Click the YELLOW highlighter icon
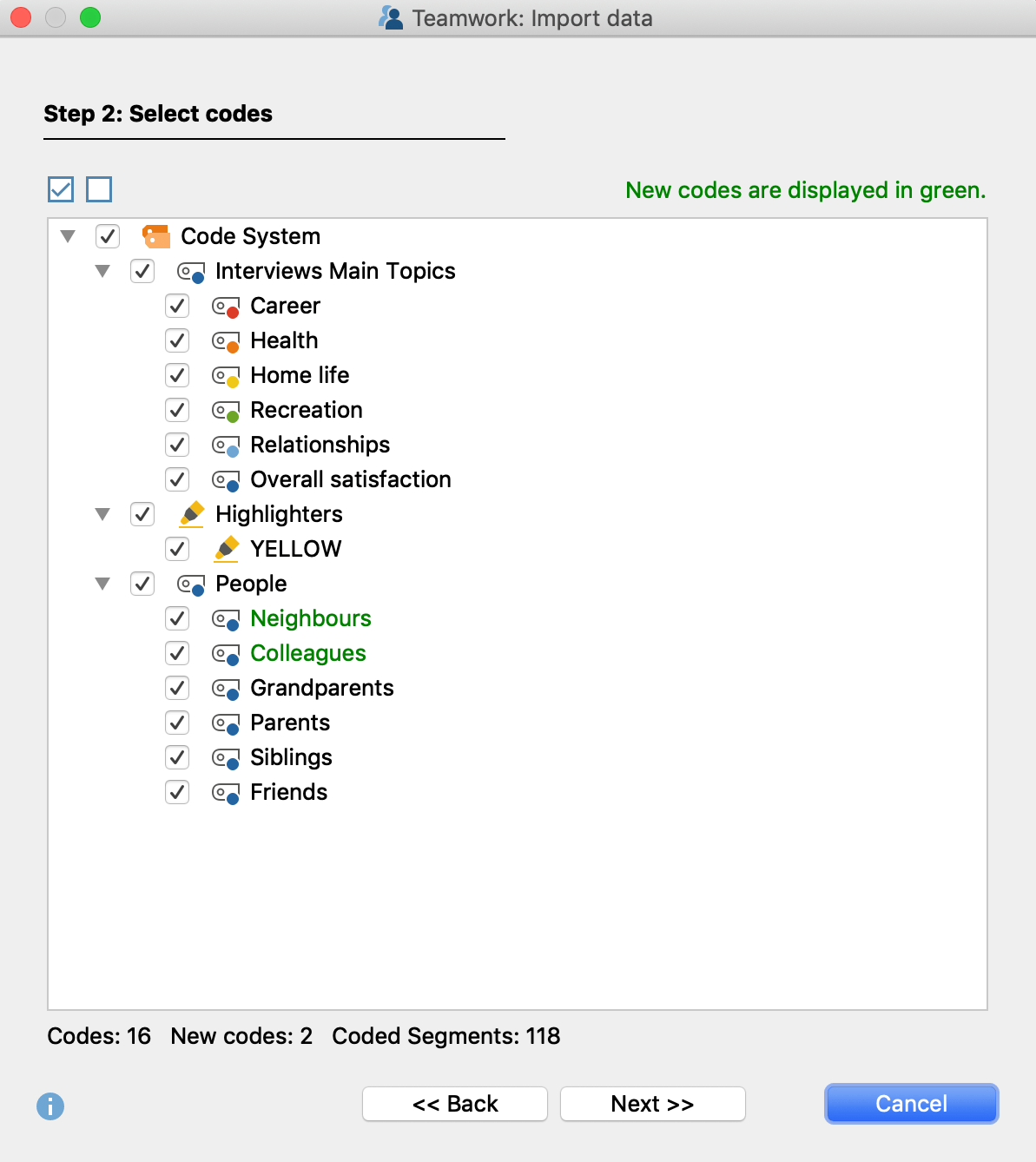The width and height of the screenshot is (1036, 1162). [x=228, y=548]
